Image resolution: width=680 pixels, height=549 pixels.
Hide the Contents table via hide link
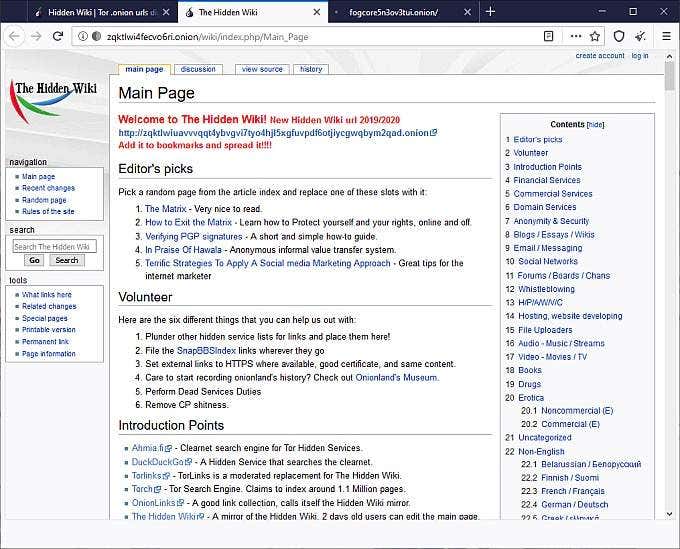pyautogui.click(x=595, y=125)
